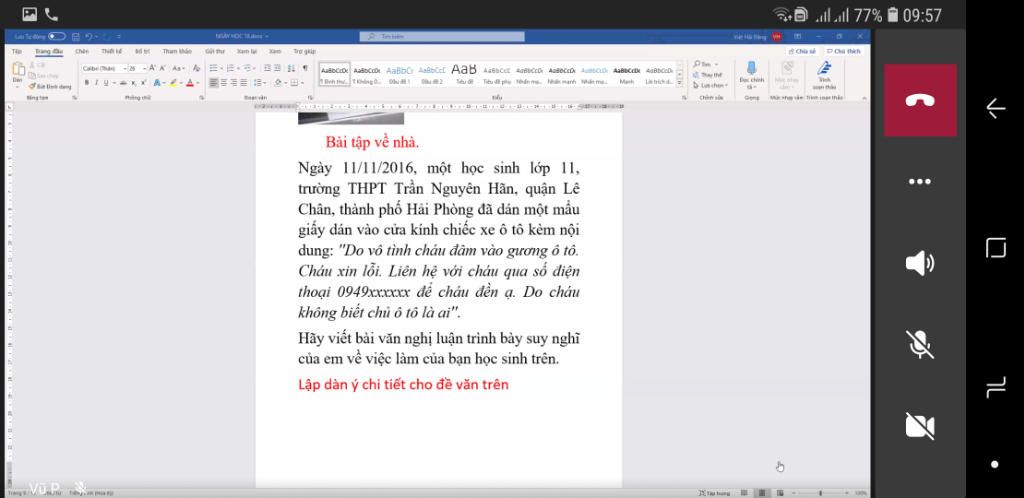Toggle Superscript formatting
This screenshot has height=498, width=1024.
tap(143, 83)
